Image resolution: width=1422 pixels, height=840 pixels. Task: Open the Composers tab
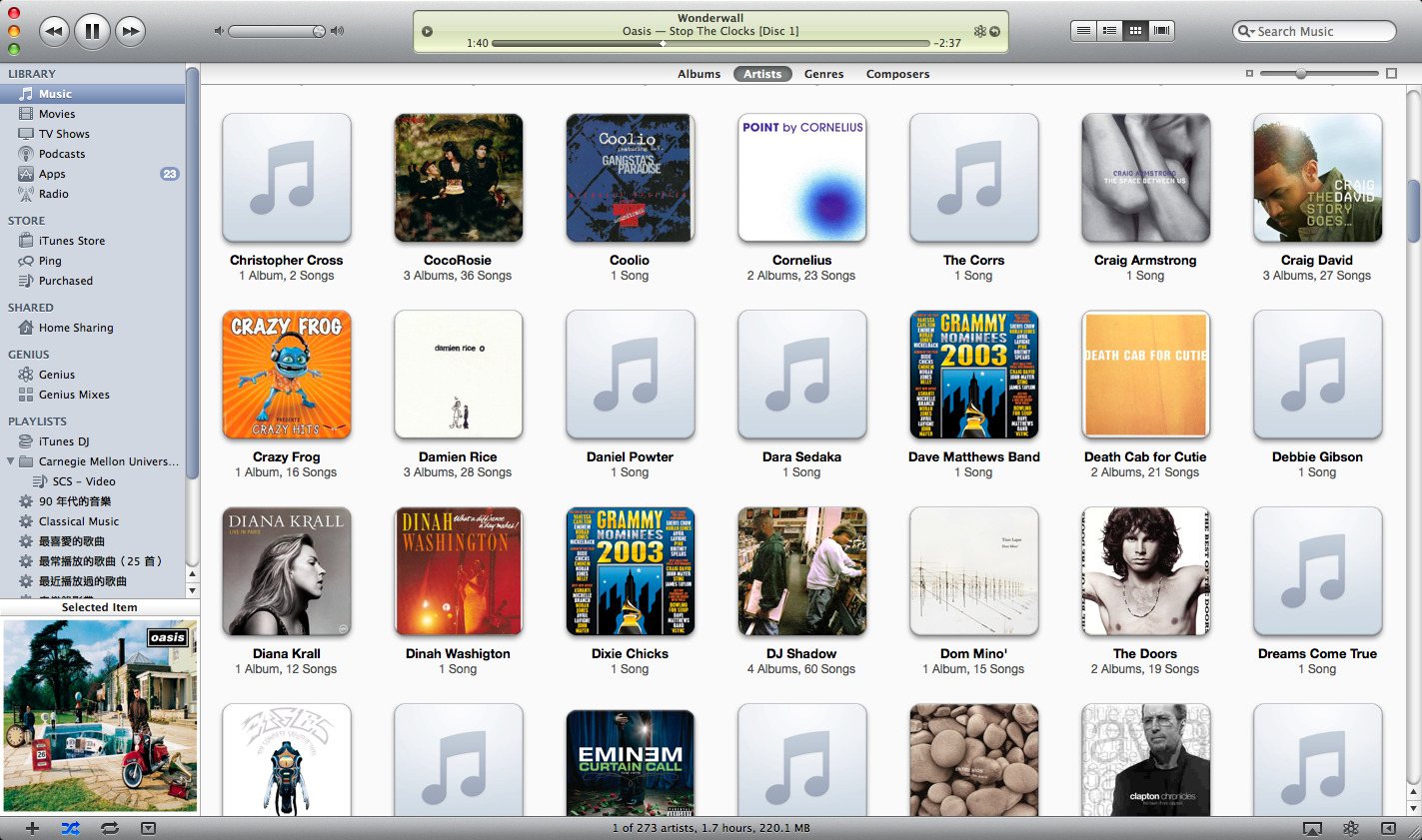(897, 74)
